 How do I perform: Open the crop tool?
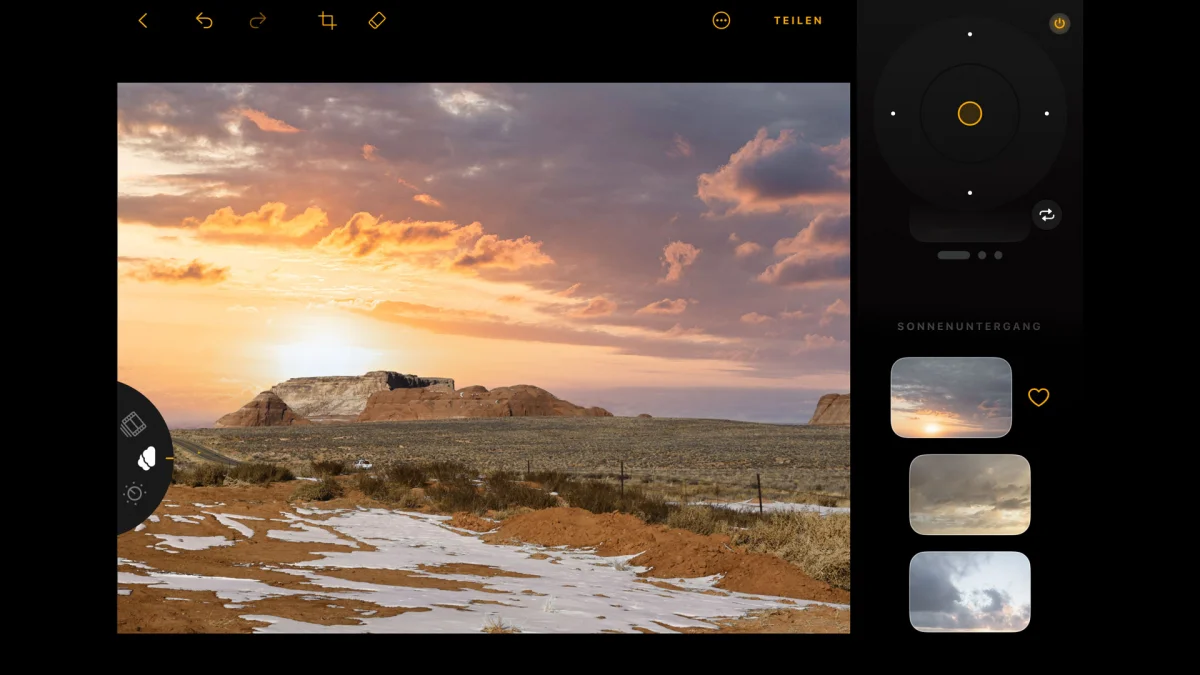pos(327,20)
